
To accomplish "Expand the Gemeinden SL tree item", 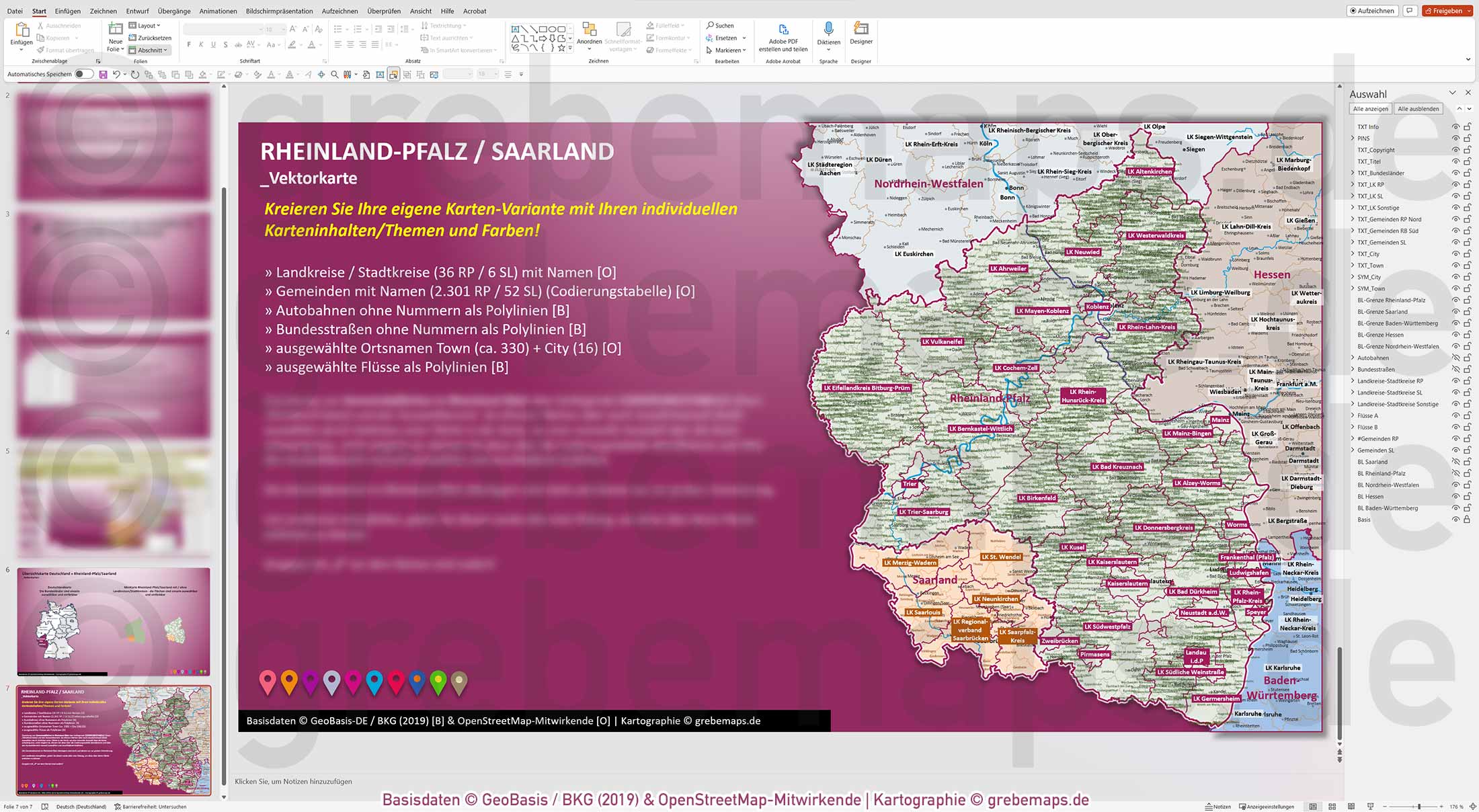I will point(1353,450).
